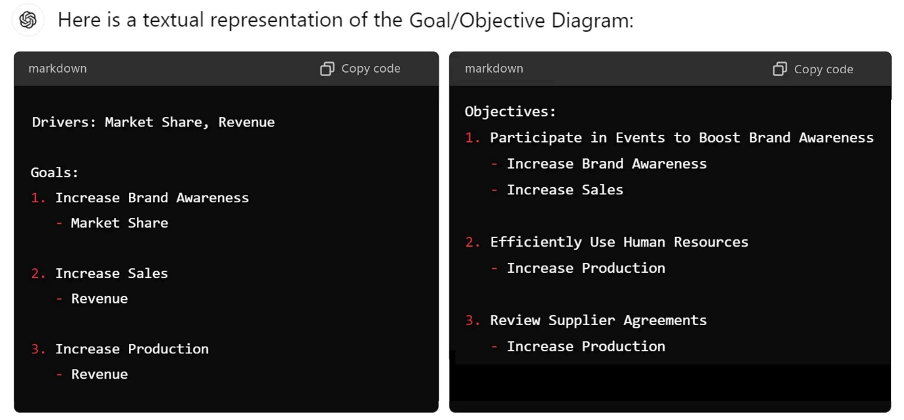Click the left 'markdown' language label
Image resolution: width=904 pixels, height=420 pixels.
(x=58, y=69)
